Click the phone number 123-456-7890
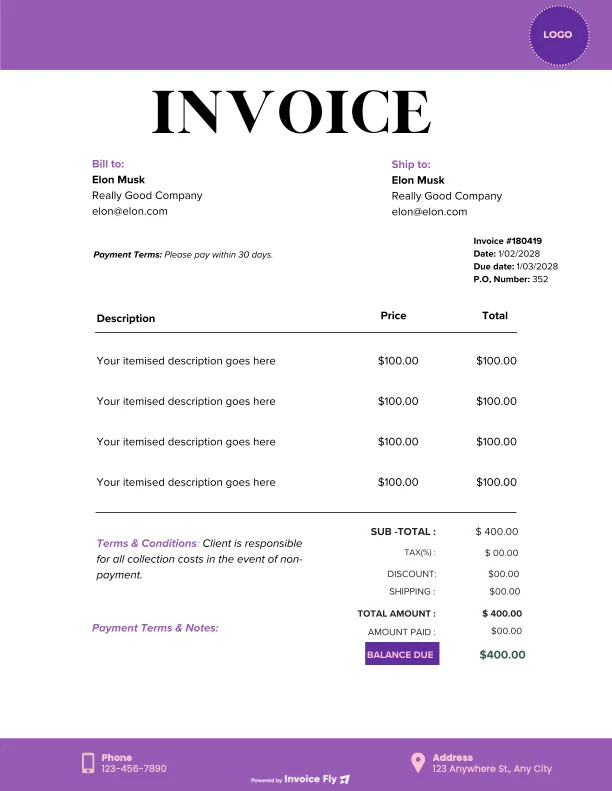The height and width of the screenshot is (791, 612). (x=134, y=769)
